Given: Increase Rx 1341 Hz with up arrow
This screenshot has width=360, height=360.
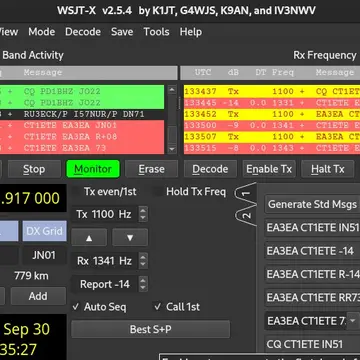Looking at the screenshot, I should coord(143,257).
